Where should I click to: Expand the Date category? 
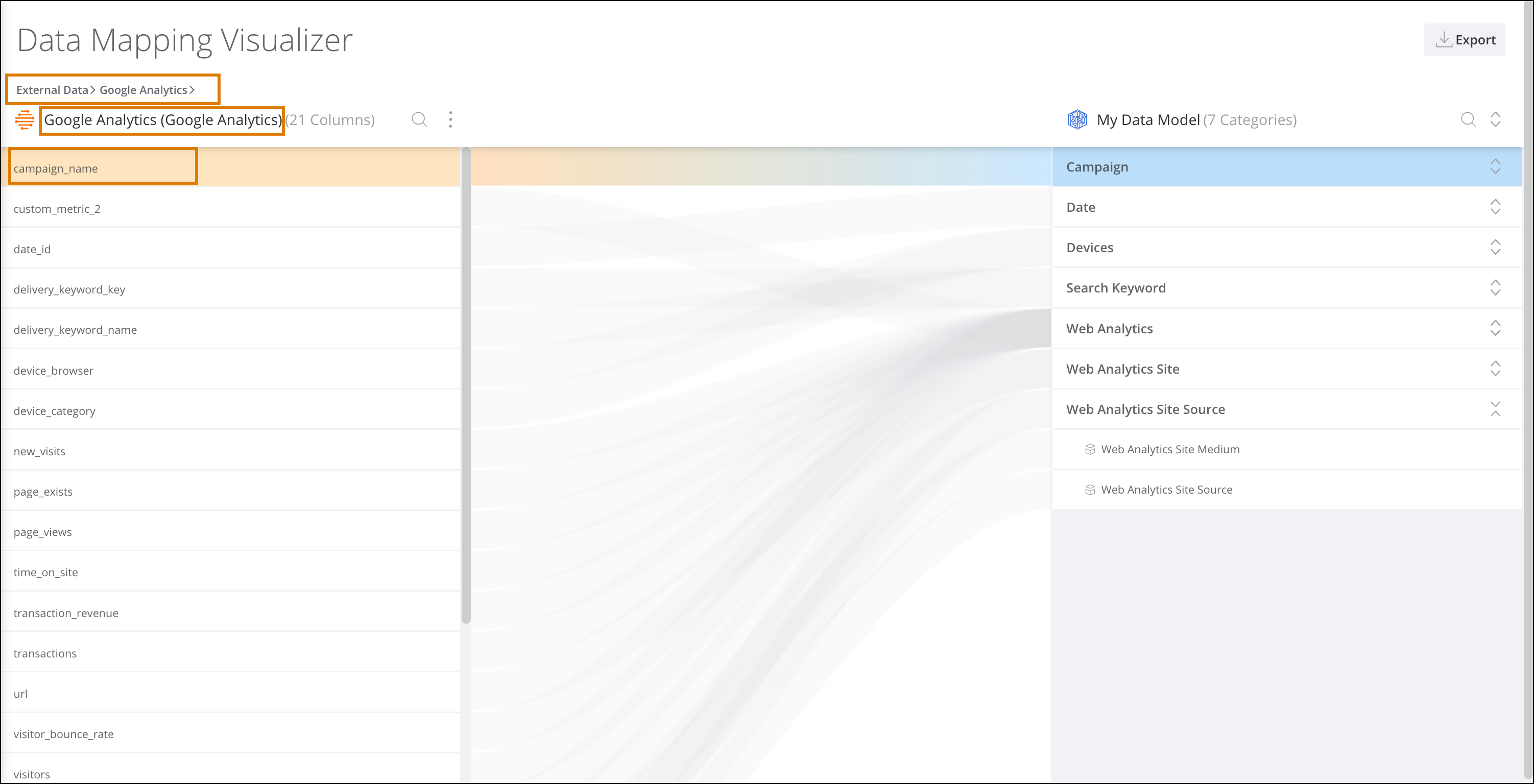pos(1495,207)
